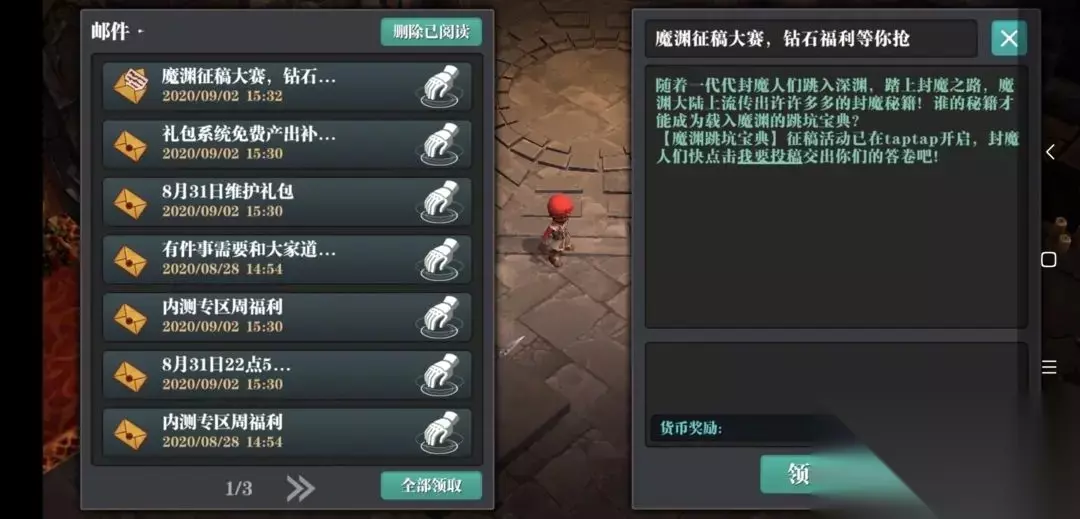Click the gauntlet icon on 礼包系统免费产出补 mail
The height and width of the screenshot is (519, 1080).
440,143
